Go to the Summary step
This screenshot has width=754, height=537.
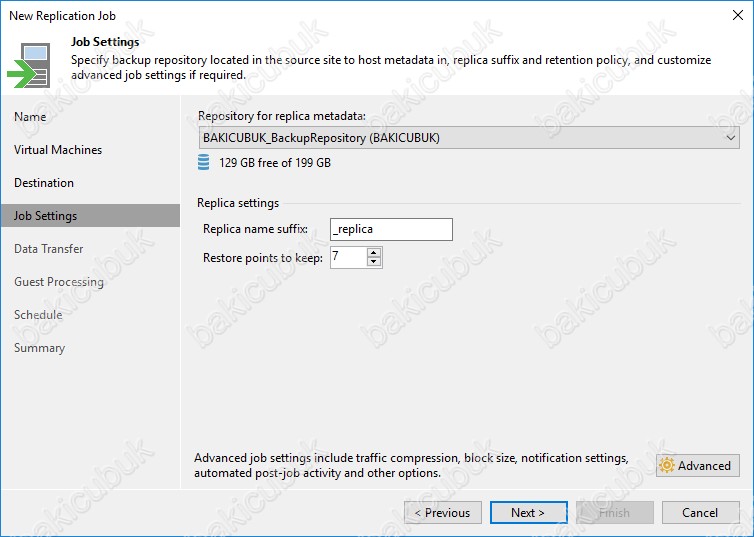click(x=39, y=348)
